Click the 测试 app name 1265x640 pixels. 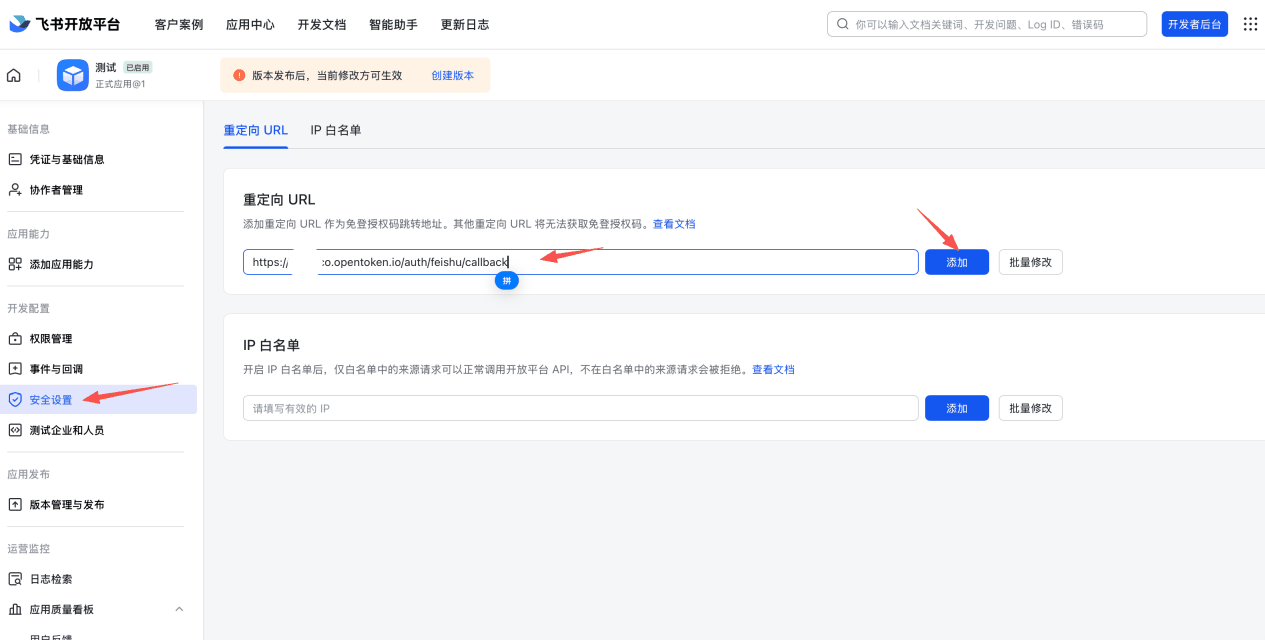tap(106, 67)
